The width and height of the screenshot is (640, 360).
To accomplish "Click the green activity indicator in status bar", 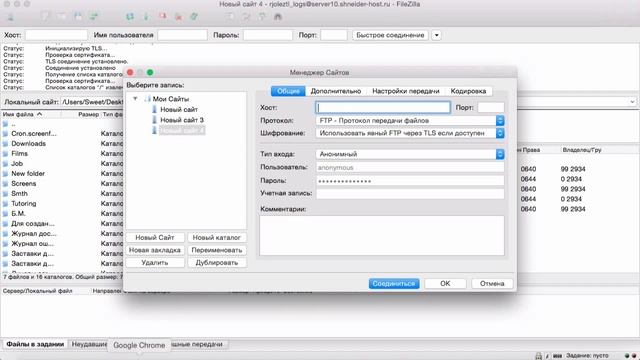I will [x=627, y=356].
